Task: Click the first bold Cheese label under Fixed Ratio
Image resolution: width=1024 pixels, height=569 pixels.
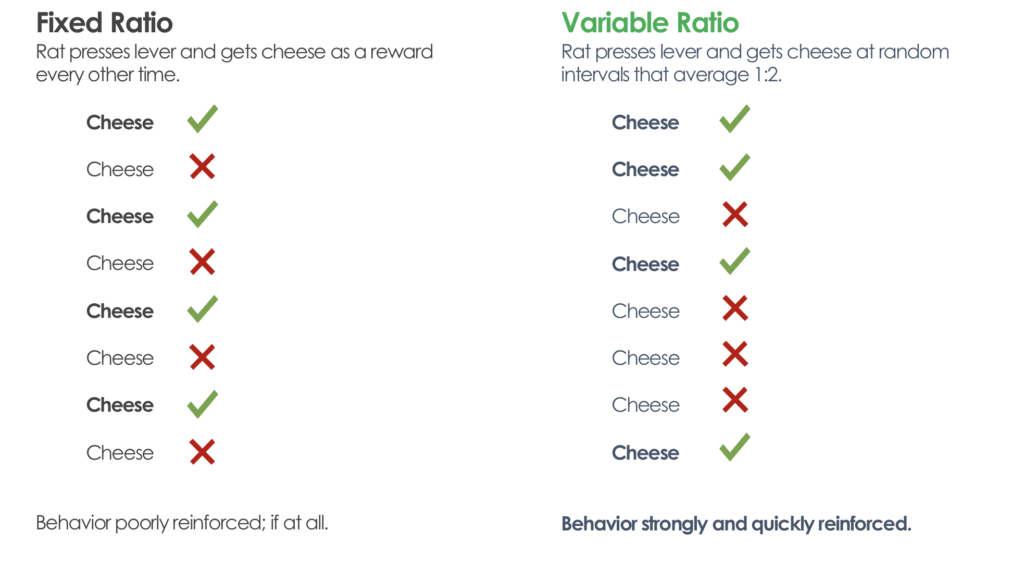Action: click(120, 122)
